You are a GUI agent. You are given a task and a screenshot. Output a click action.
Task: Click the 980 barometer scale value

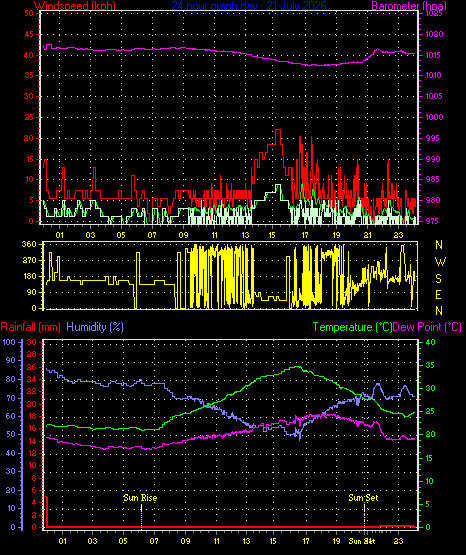[x=432, y=200]
